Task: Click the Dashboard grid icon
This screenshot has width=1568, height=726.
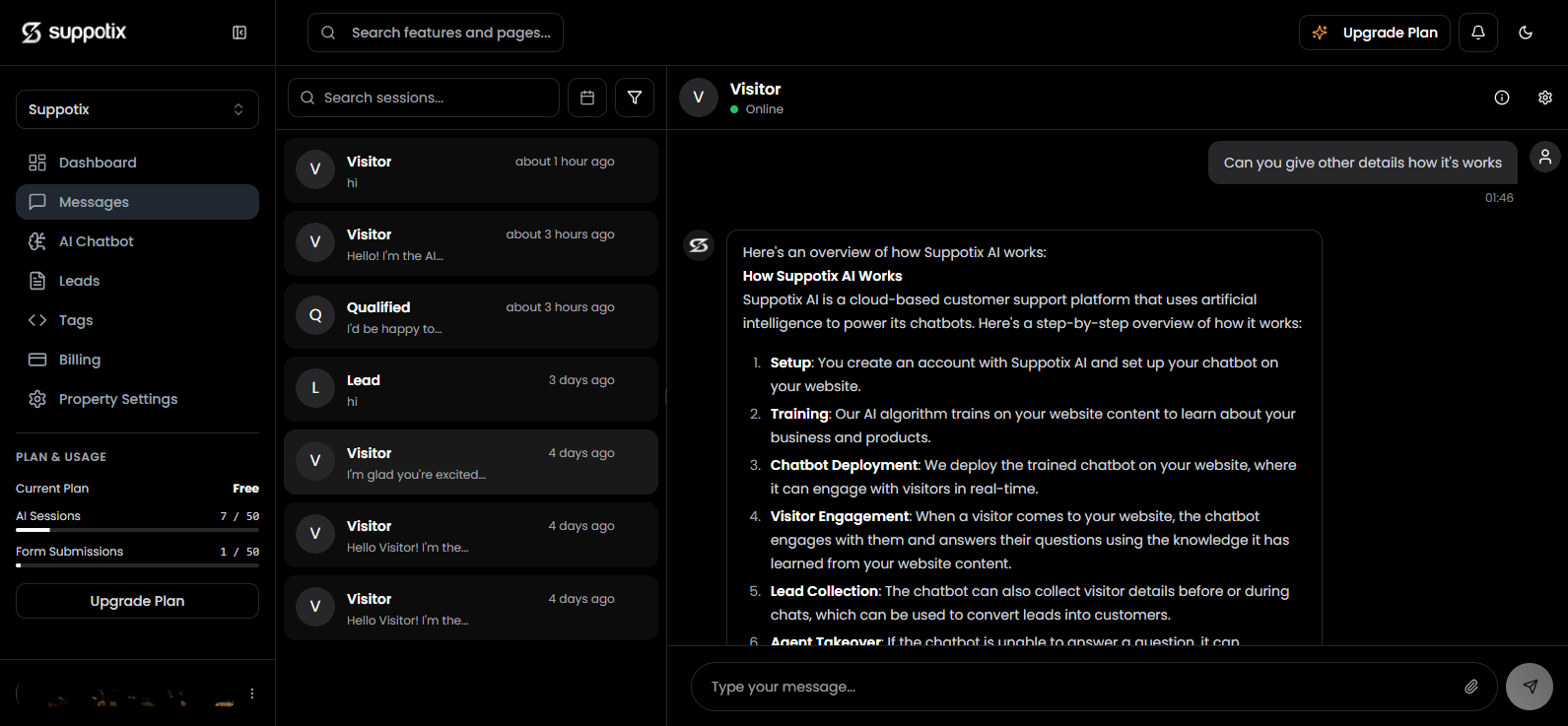Action: point(37,163)
